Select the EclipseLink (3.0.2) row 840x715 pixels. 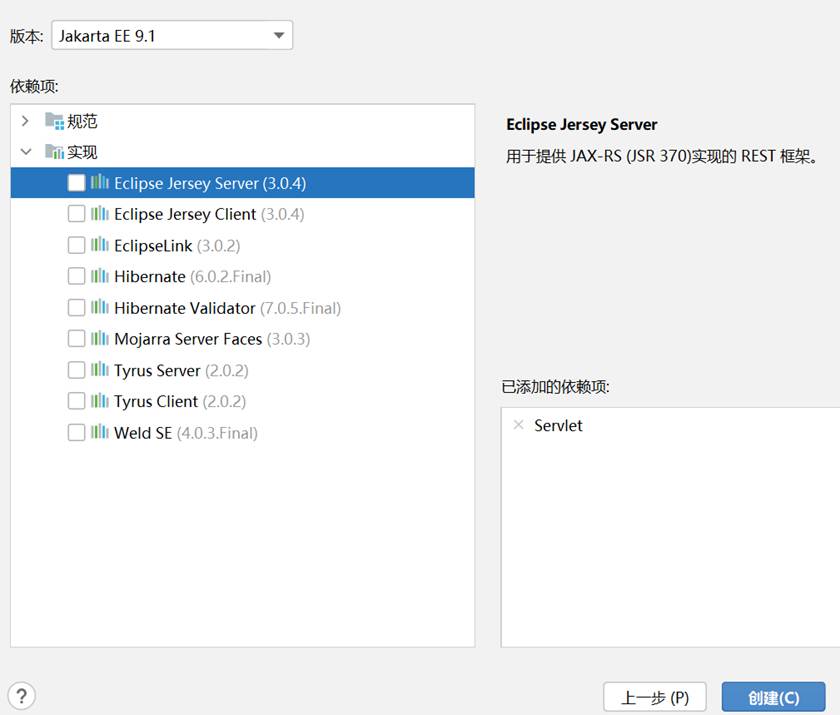coord(242,245)
